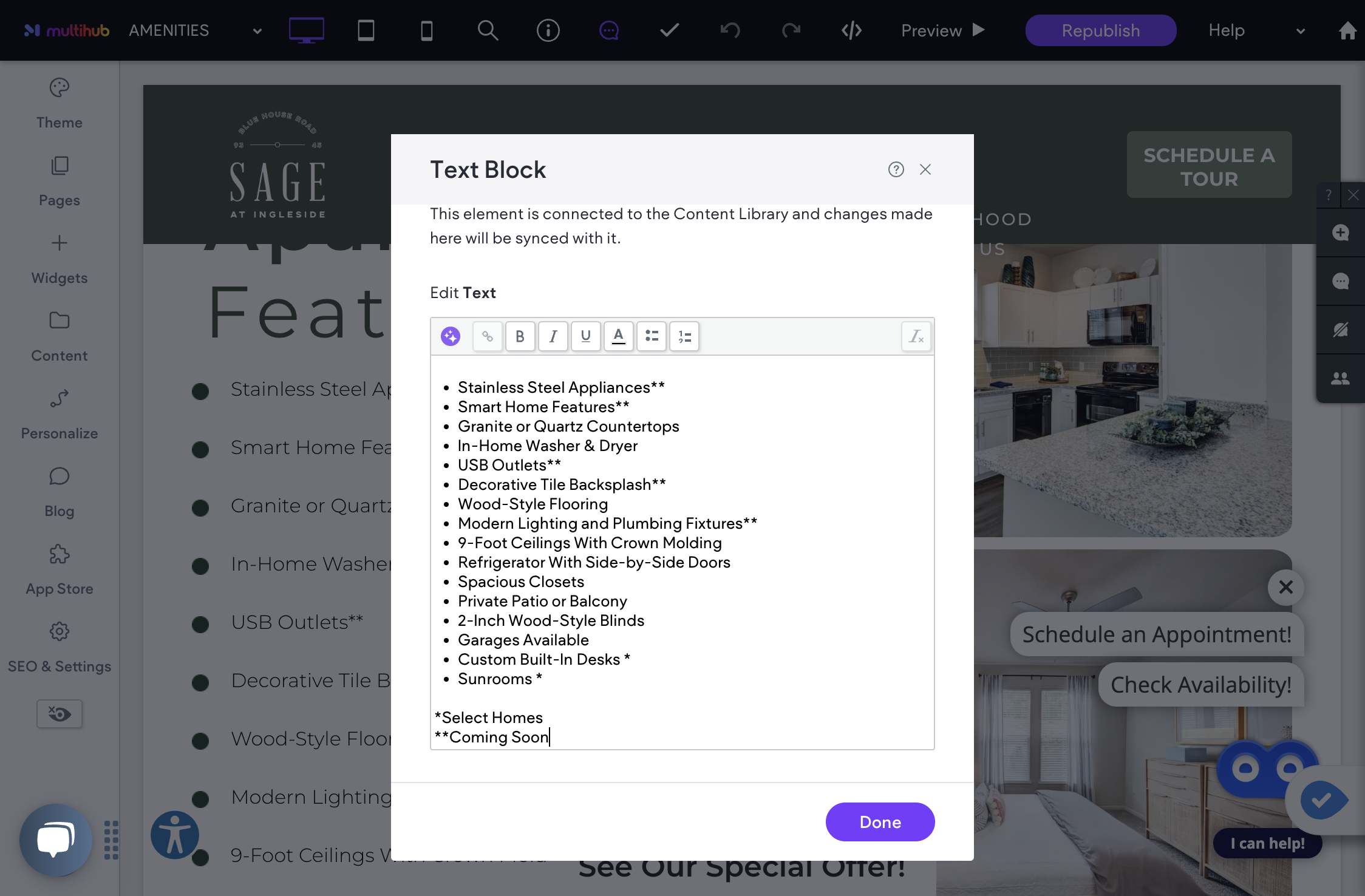
Task: Open the accessibility widget icon
Action: point(175,835)
